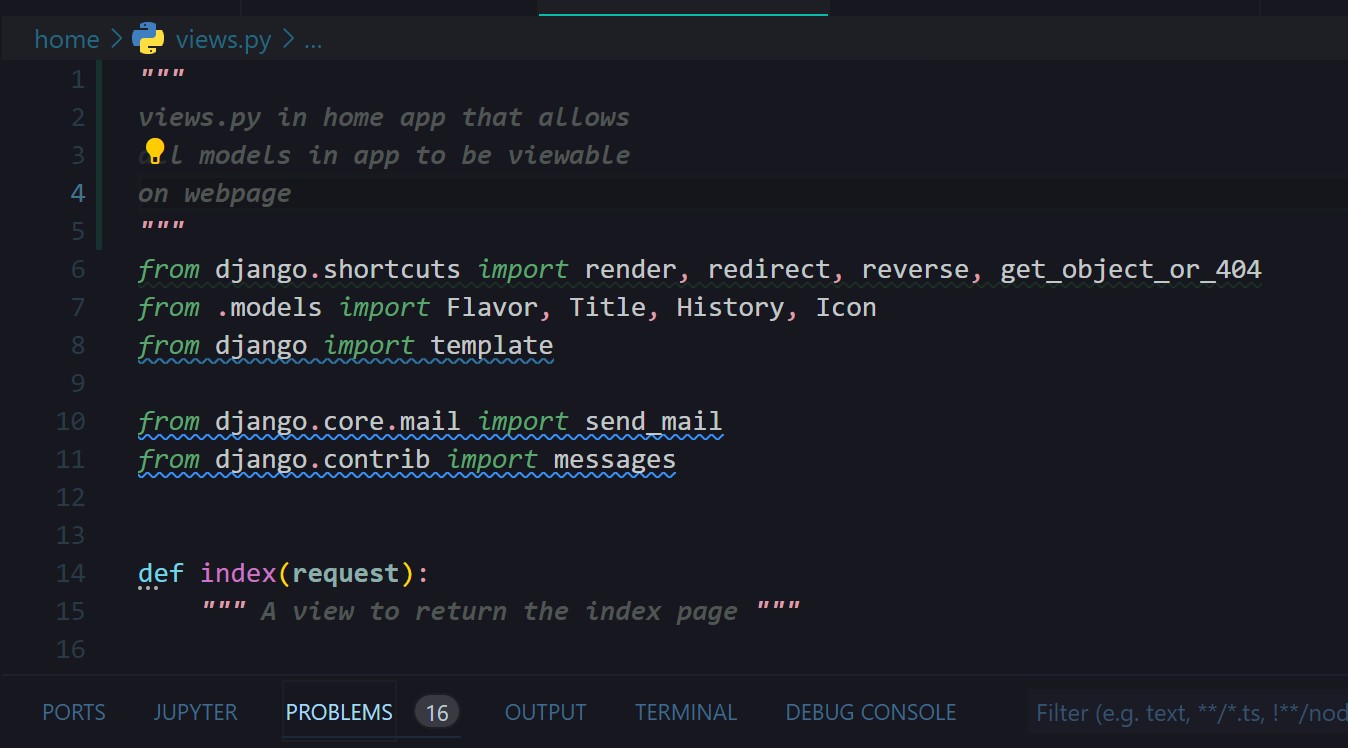Click line number 4 in gutter
1348x748 pixels.
[78, 193]
